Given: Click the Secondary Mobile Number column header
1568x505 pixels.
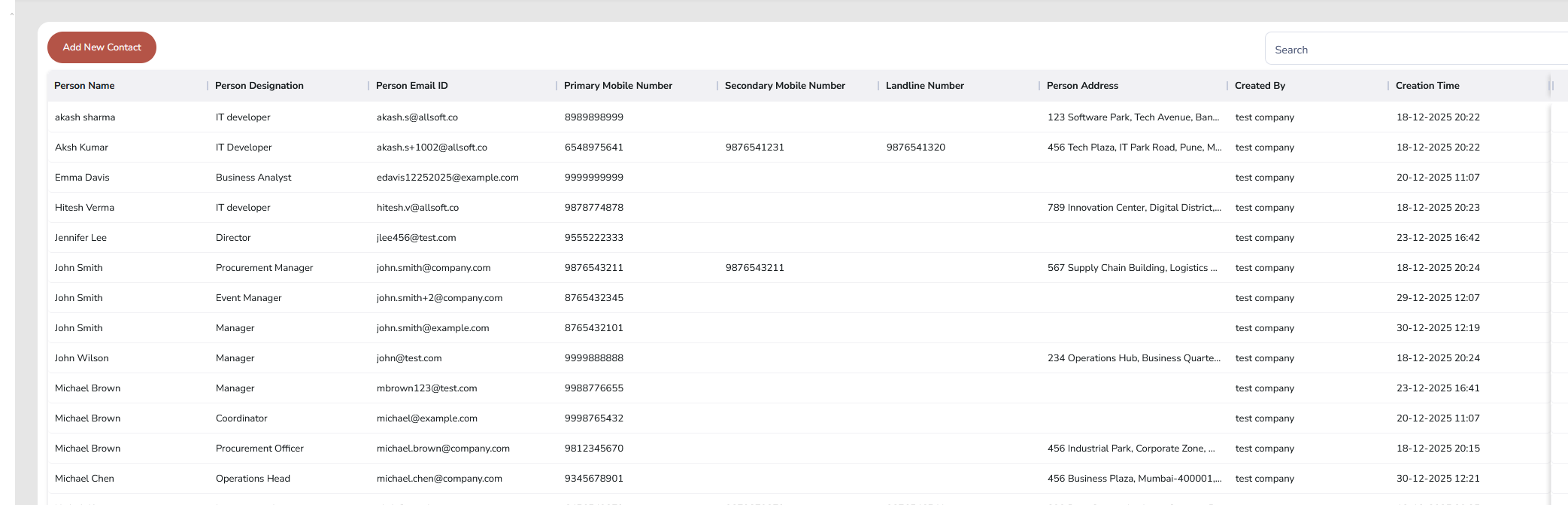Looking at the screenshot, I should click(x=784, y=86).
